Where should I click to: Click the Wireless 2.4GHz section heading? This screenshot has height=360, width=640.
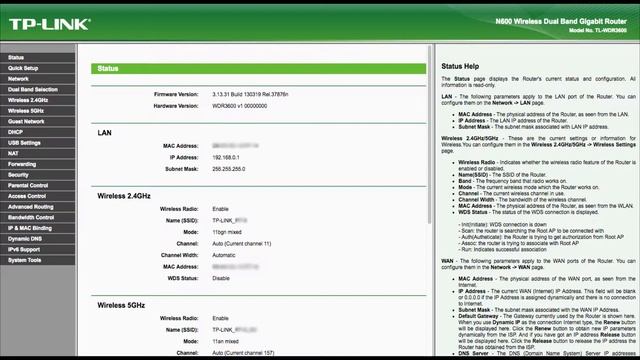click(124, 196)
